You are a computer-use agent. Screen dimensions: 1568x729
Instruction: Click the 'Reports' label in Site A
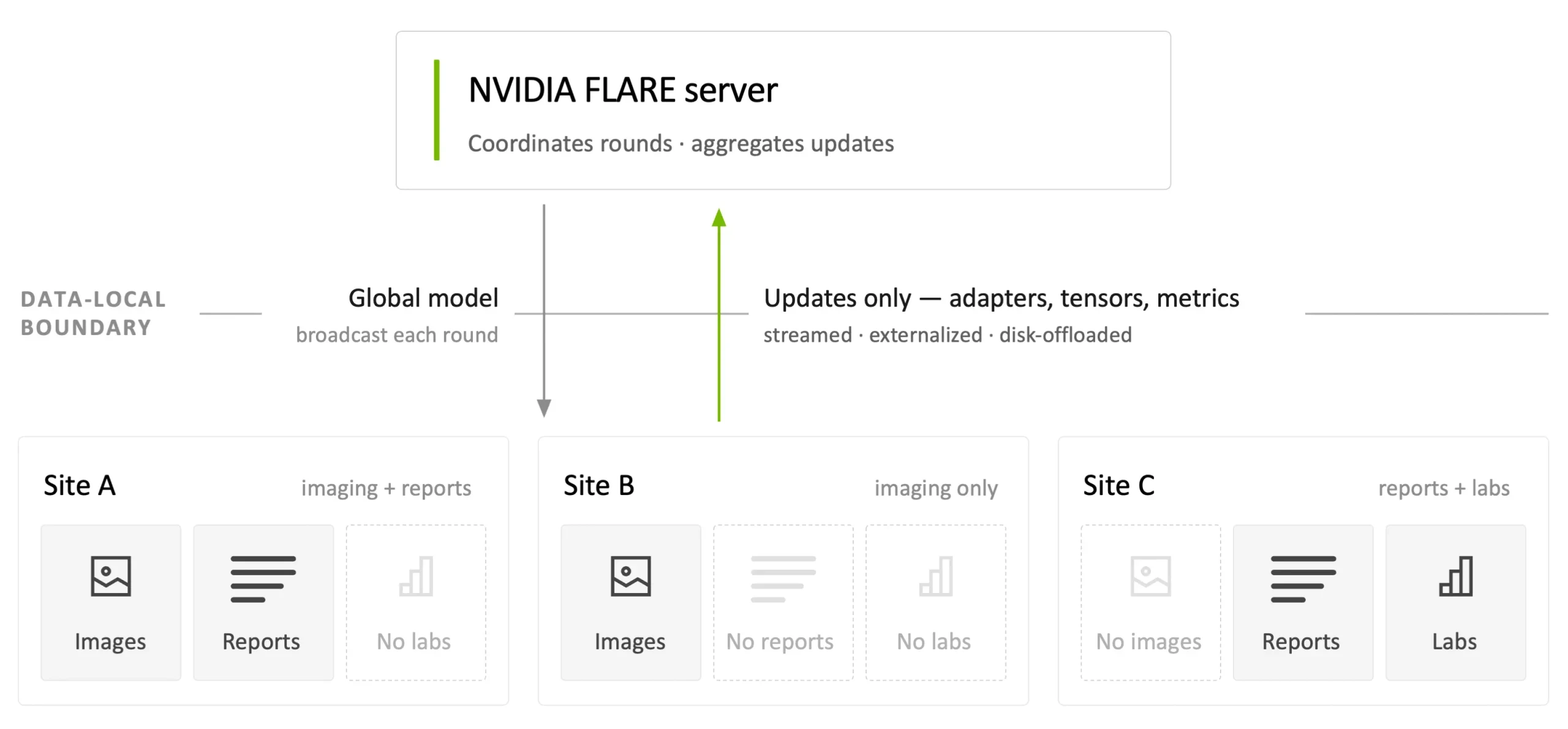[261, 642]
